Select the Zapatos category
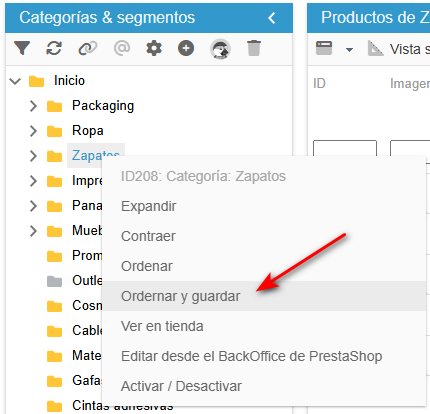The height and width of the screenshot is (414, 430). point(96,155)
